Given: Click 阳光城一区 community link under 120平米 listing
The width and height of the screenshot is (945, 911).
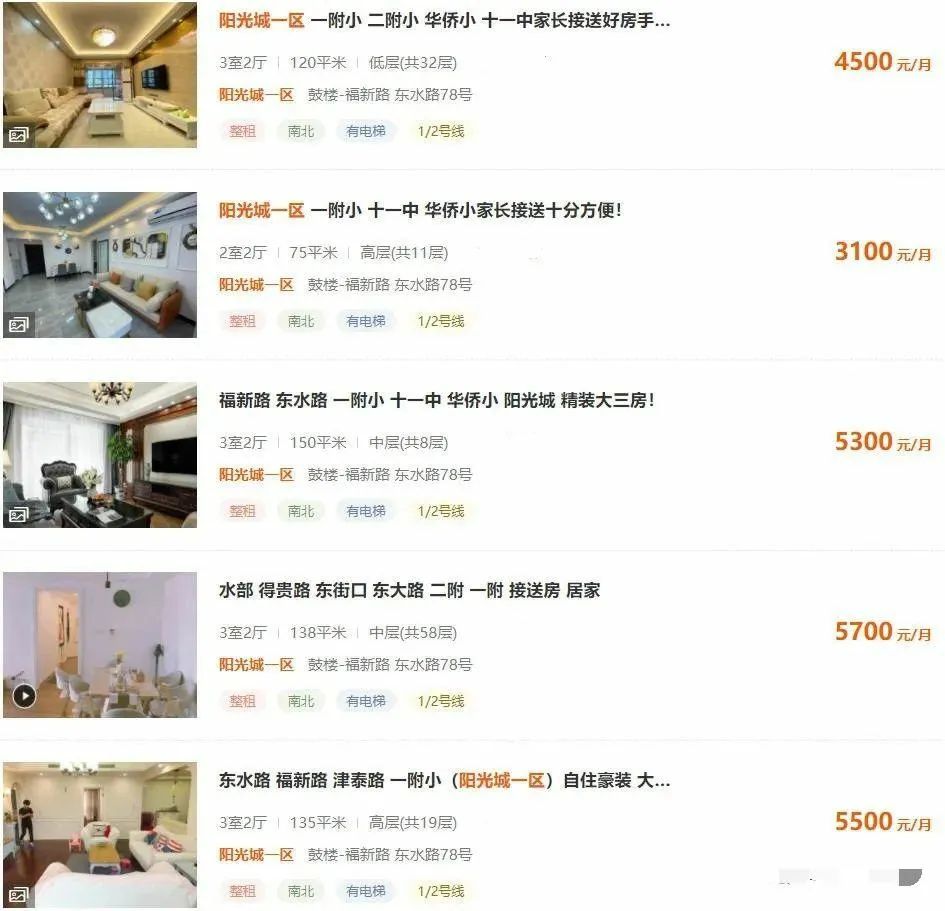Looking at the screenshot, I should [256, 95].
